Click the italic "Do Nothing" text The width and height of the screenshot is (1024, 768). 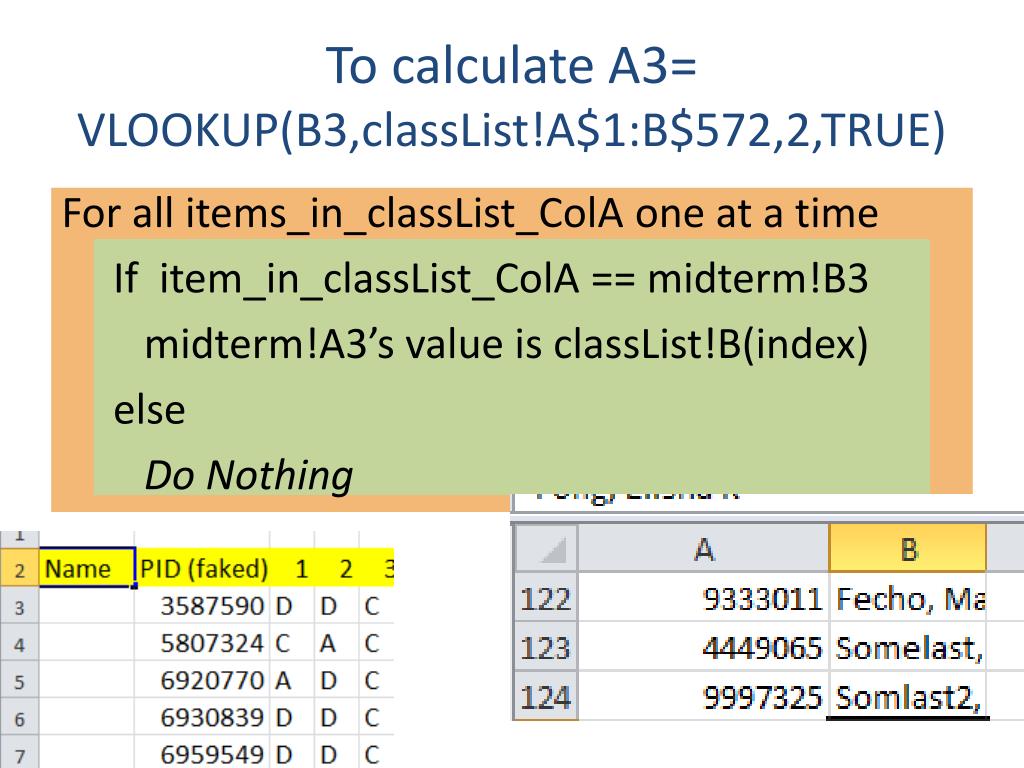pyautogui.click(x=249, y=475)
